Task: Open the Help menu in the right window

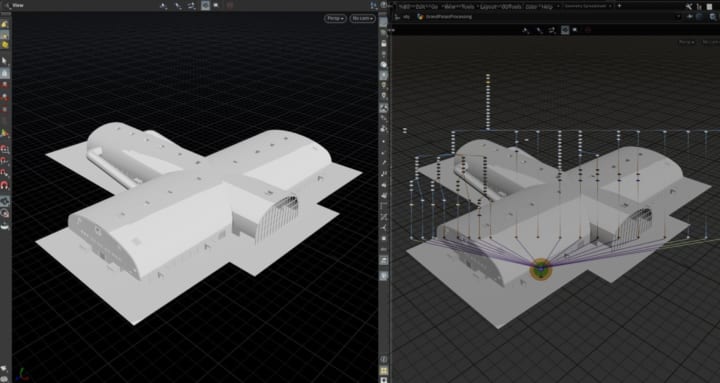Action: [x=546, y=6]
